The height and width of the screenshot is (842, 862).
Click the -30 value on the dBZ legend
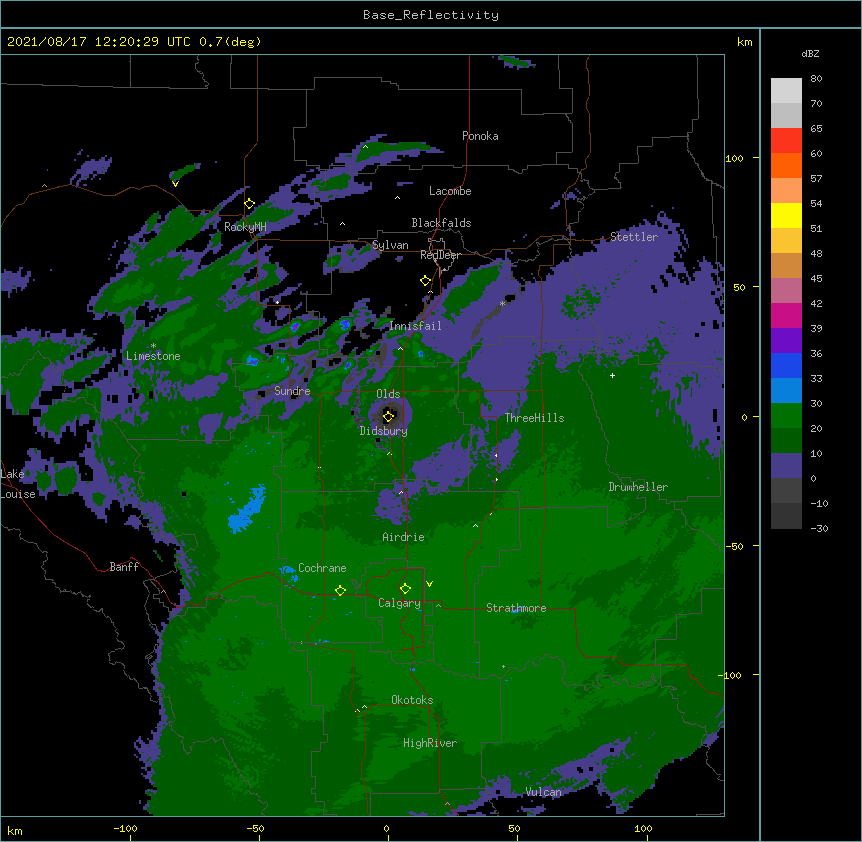pos(819,529)
